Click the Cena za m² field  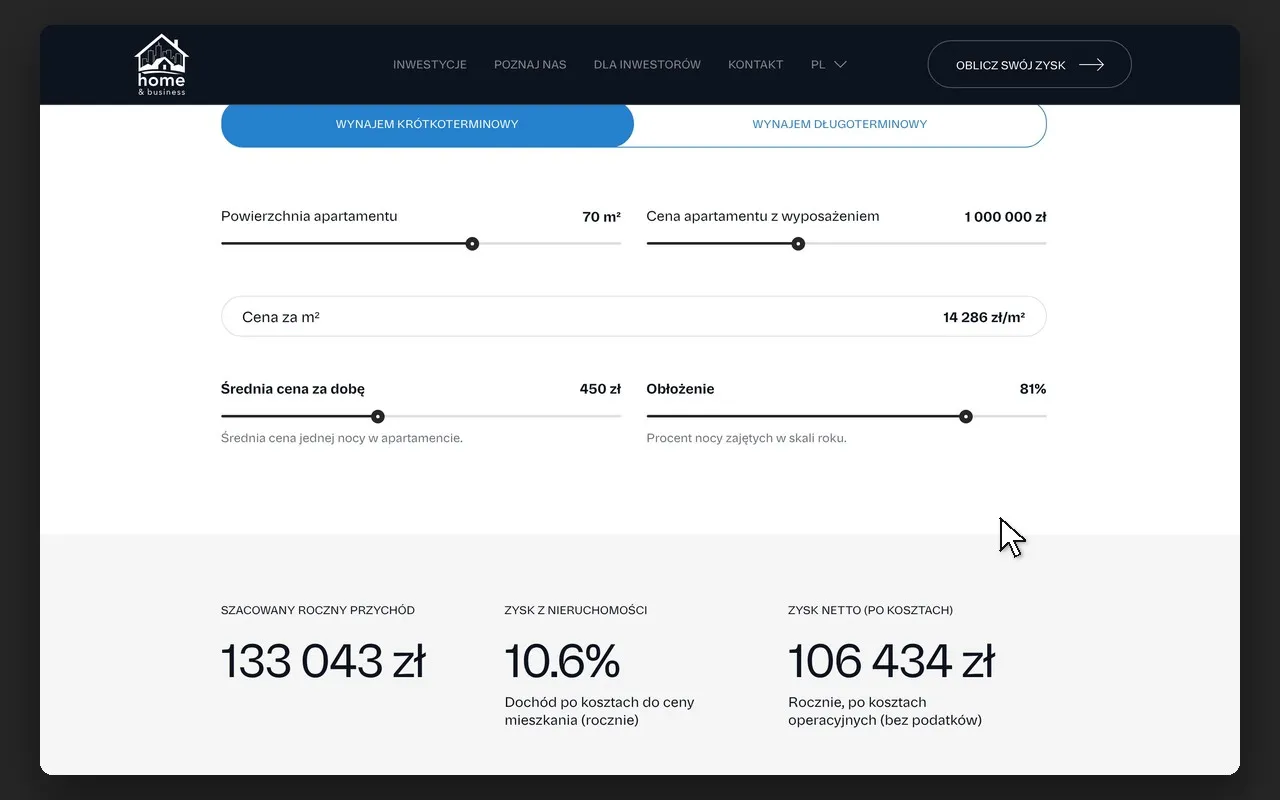(634, 317)
